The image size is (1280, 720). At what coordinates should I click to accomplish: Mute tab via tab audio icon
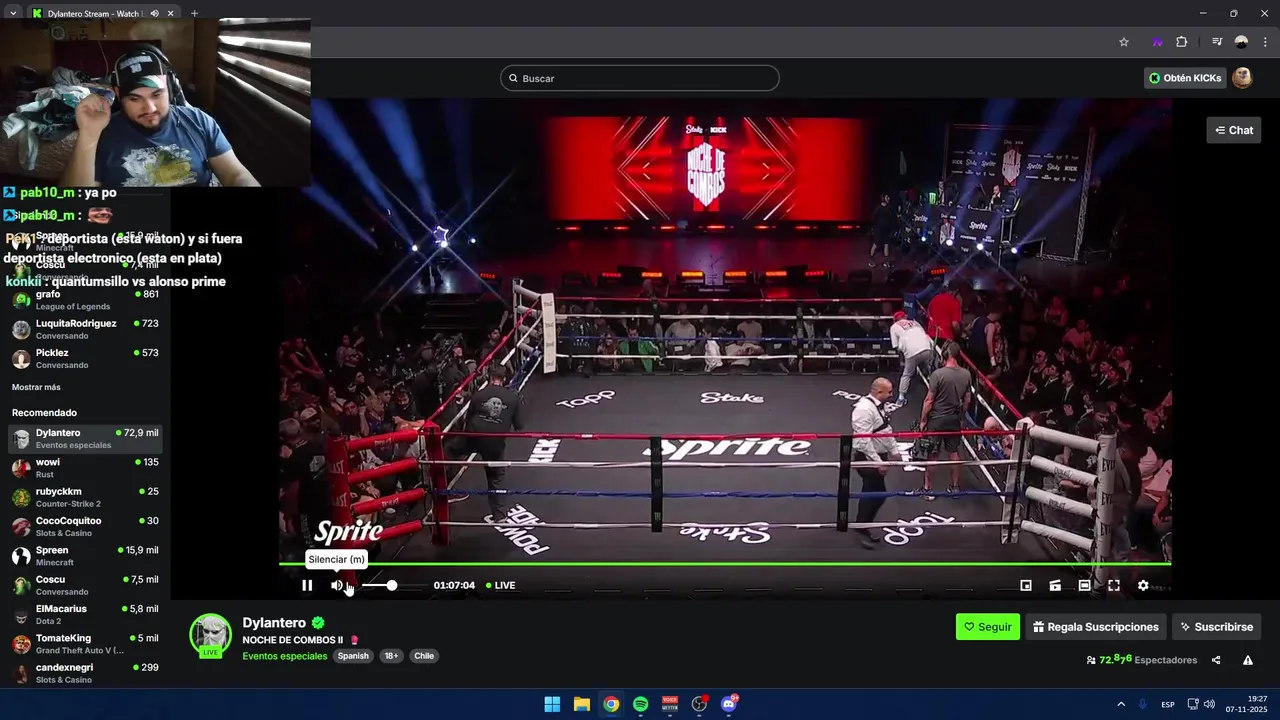[154, 13]
